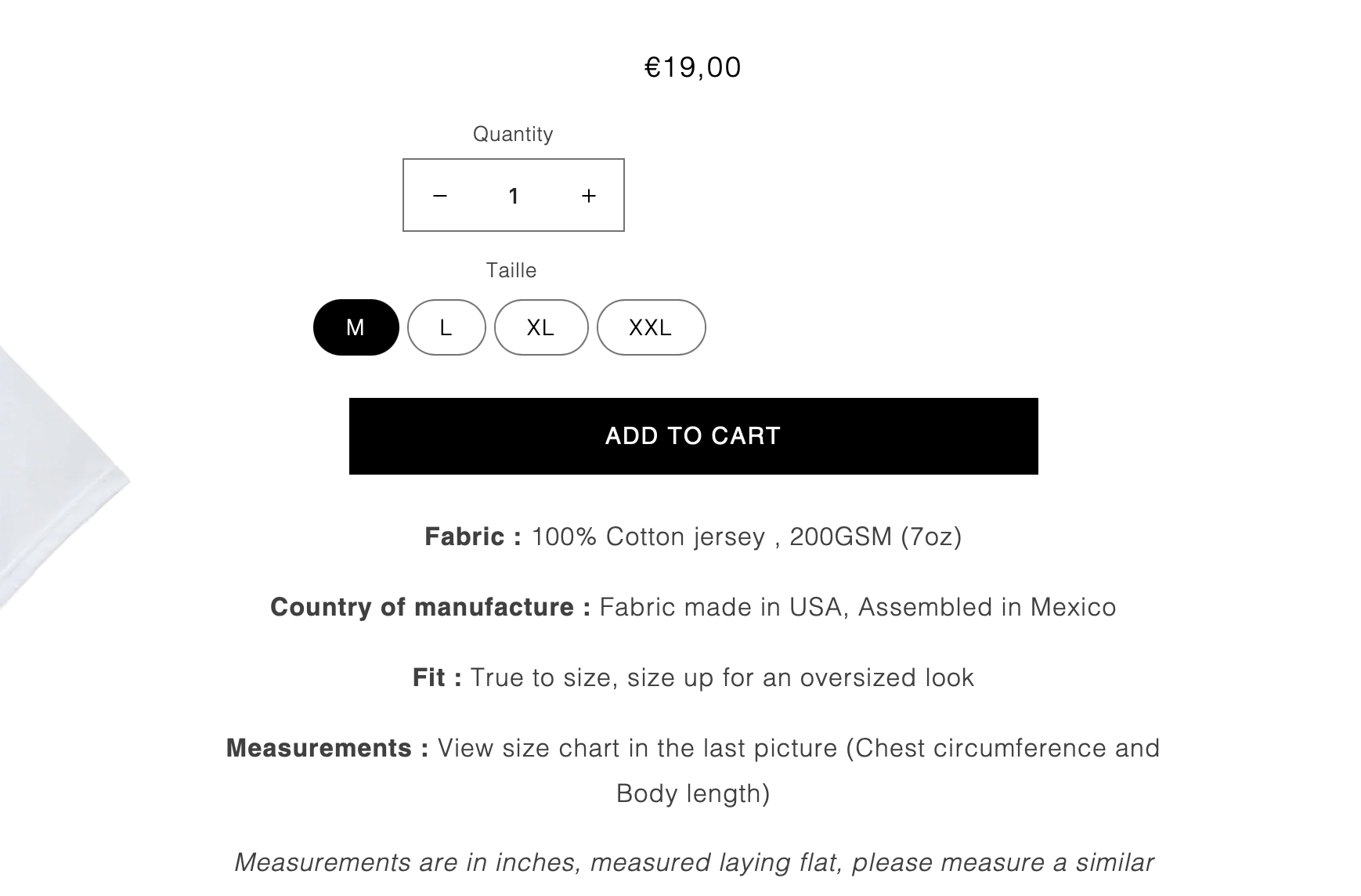Screen dimensions: 1361x896
Task: Increase quantity with the plus icon
Action: pyautogui.click(x=589, y=195)
